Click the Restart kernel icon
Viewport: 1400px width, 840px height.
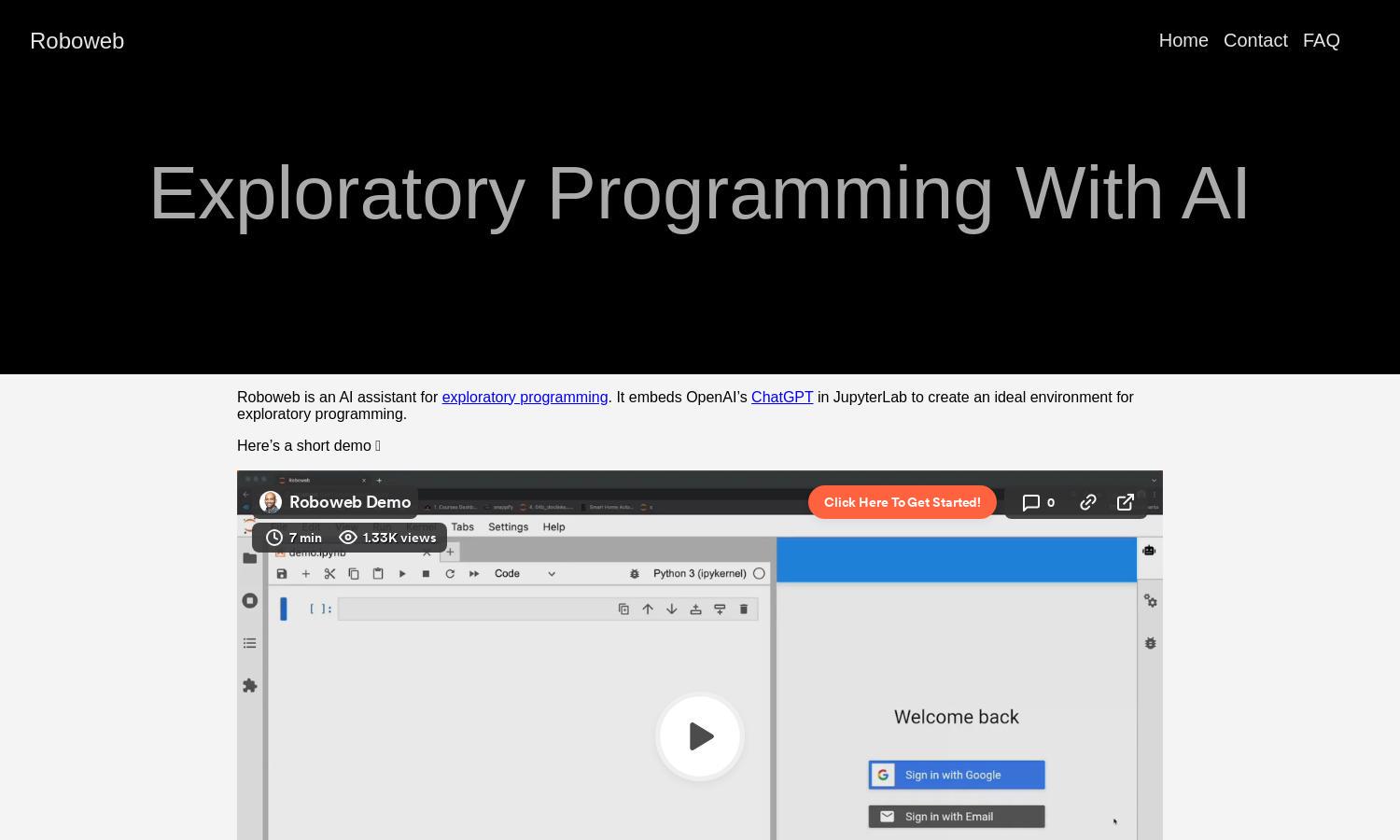(450, 574)
